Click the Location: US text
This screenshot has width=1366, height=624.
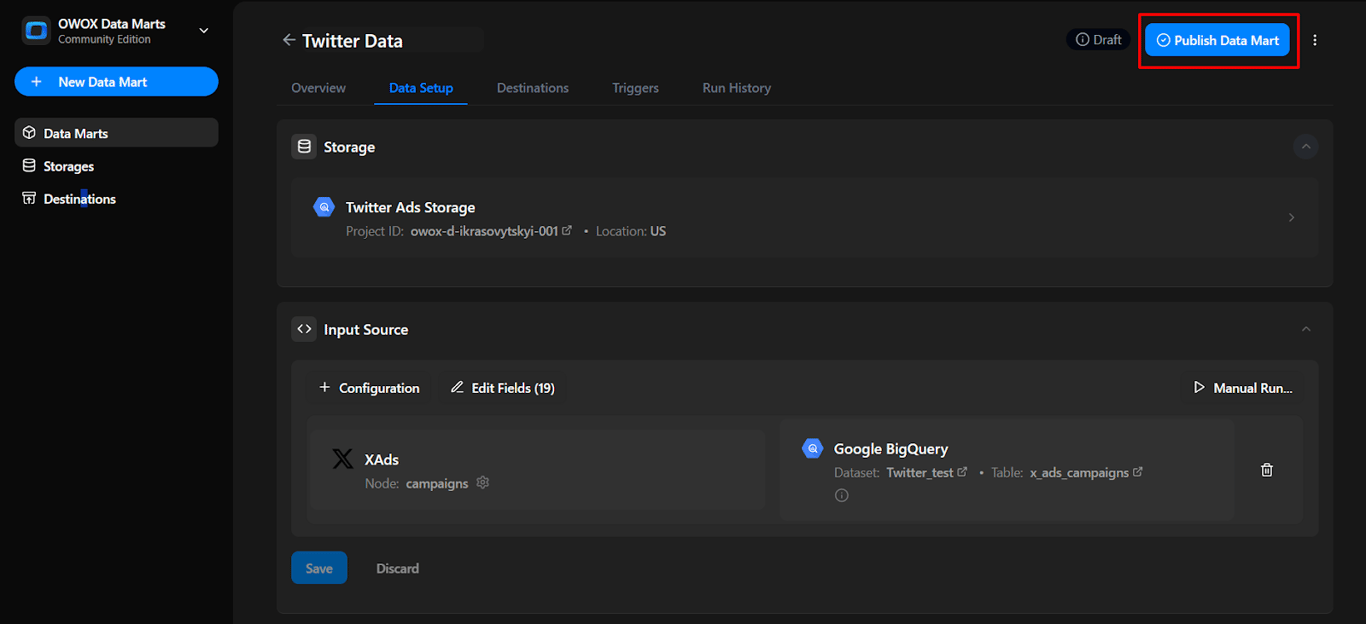631,231
